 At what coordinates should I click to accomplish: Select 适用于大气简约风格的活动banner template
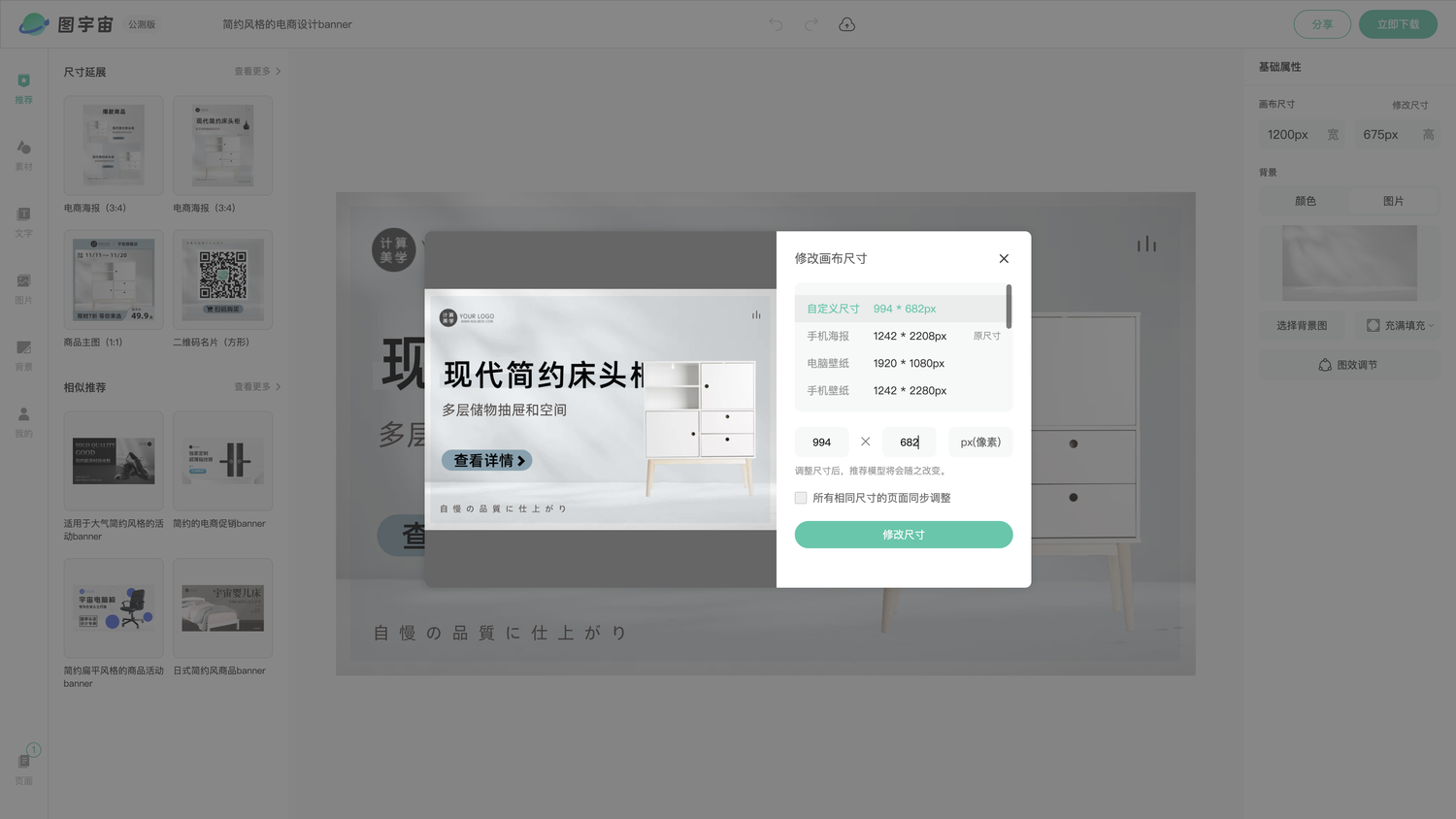pos(114,461)
